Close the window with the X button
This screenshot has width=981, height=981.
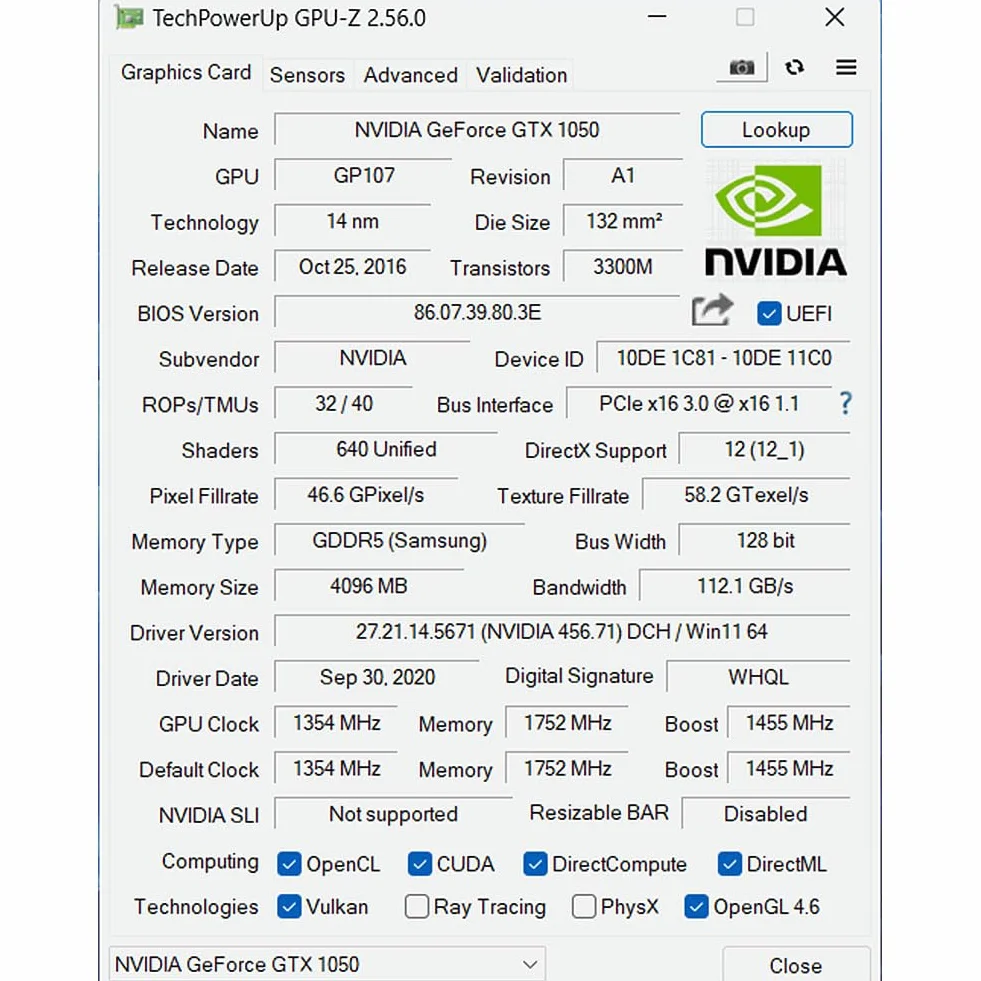coord(835,17)
